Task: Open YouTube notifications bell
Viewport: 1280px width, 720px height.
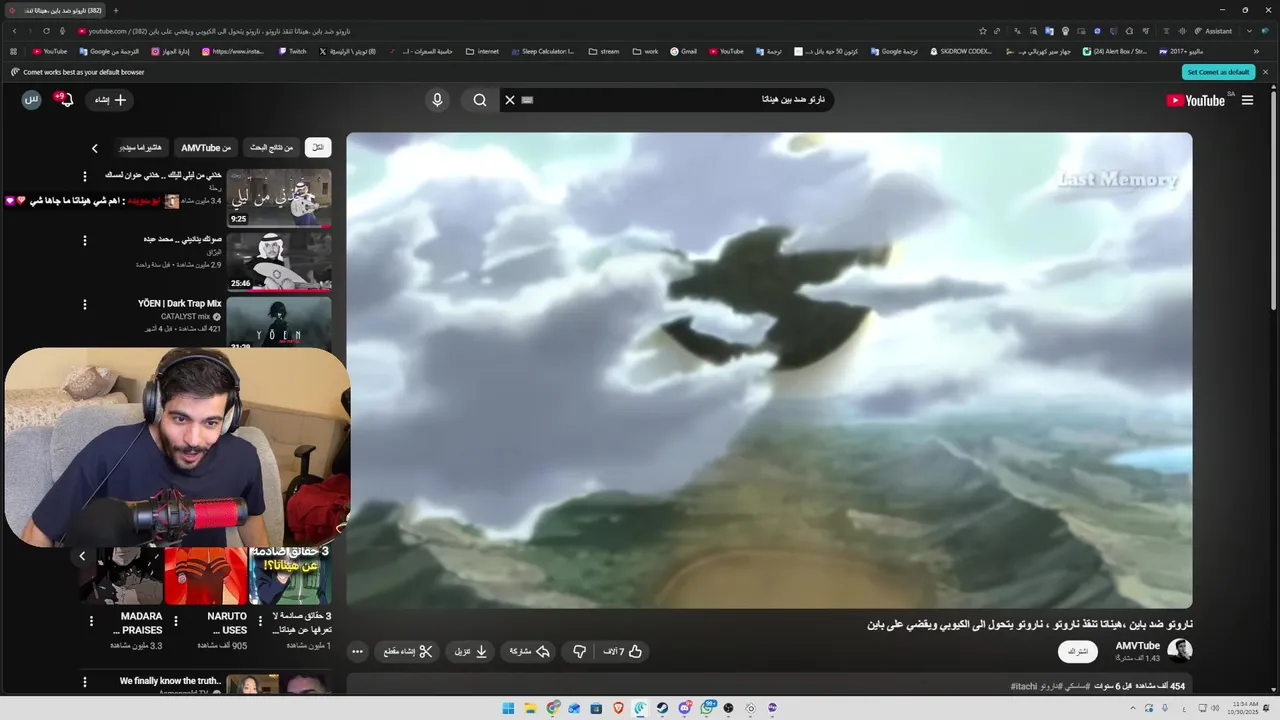Action: (x=66, y=100)
